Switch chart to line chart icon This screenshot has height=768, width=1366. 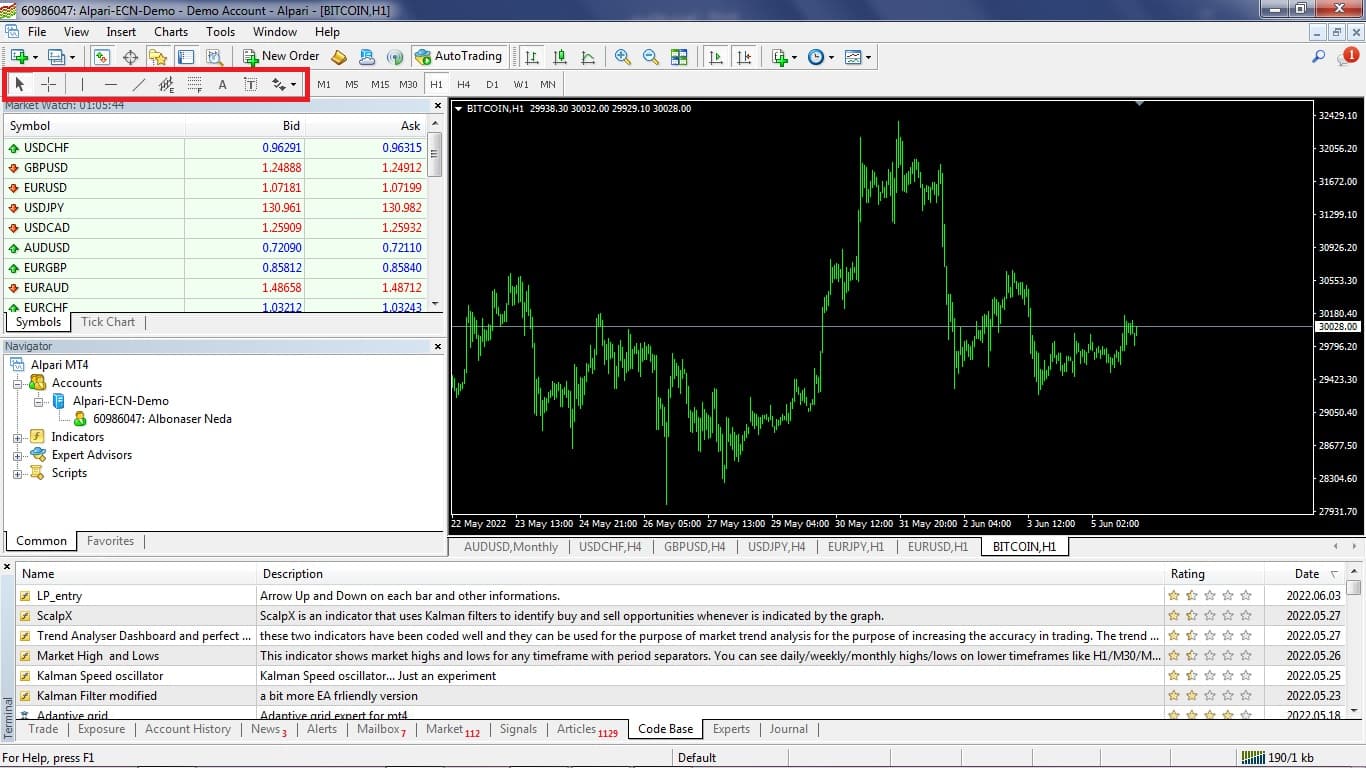588,57
